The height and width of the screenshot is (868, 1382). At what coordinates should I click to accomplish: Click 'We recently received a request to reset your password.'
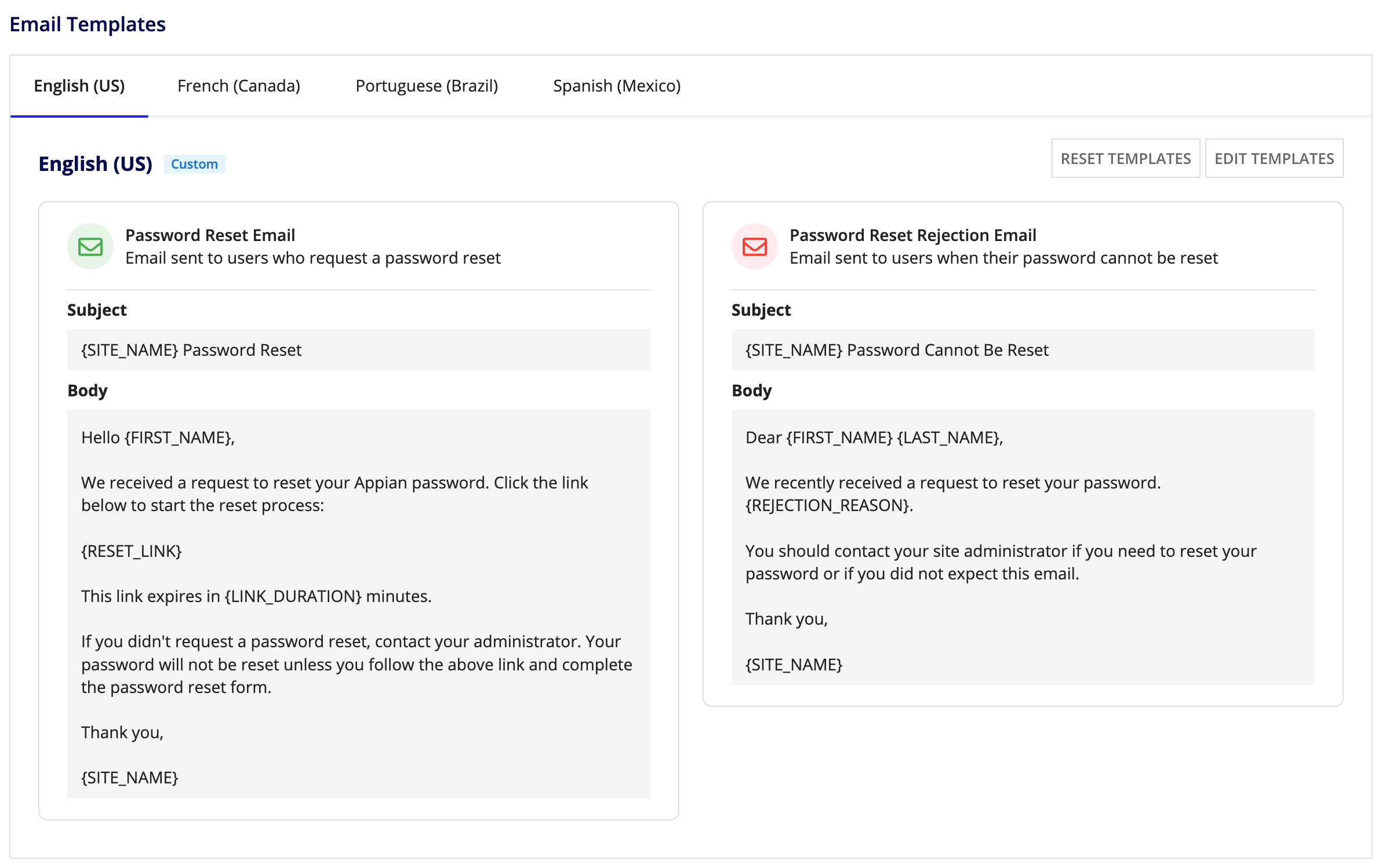tap(953, 483)
